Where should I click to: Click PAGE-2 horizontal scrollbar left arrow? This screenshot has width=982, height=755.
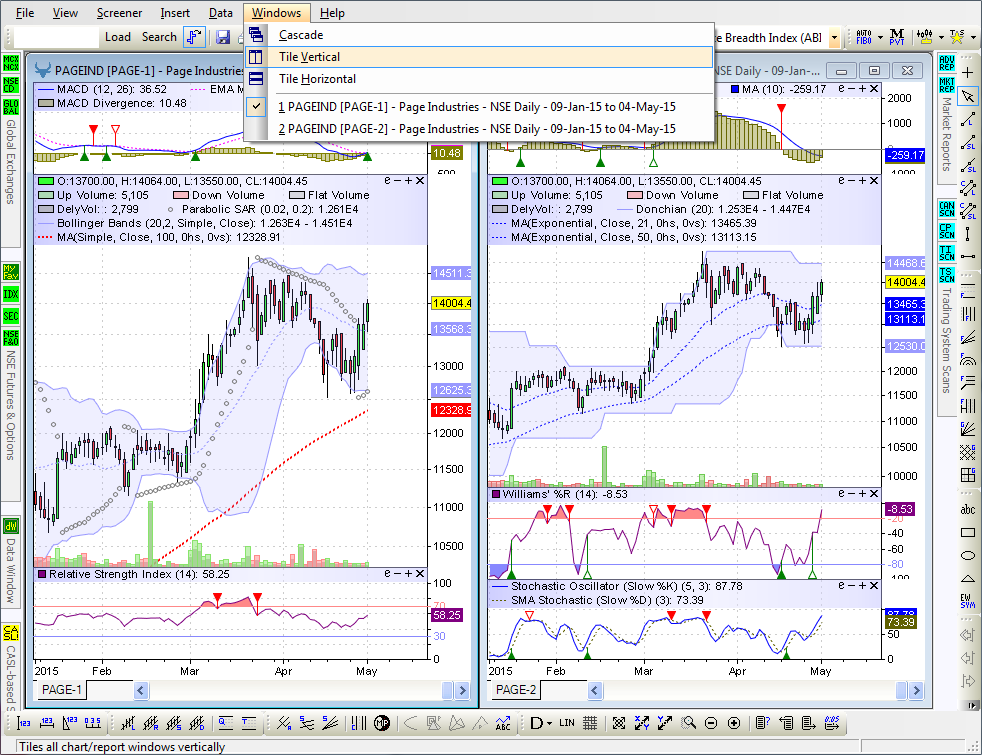point(595,691)
